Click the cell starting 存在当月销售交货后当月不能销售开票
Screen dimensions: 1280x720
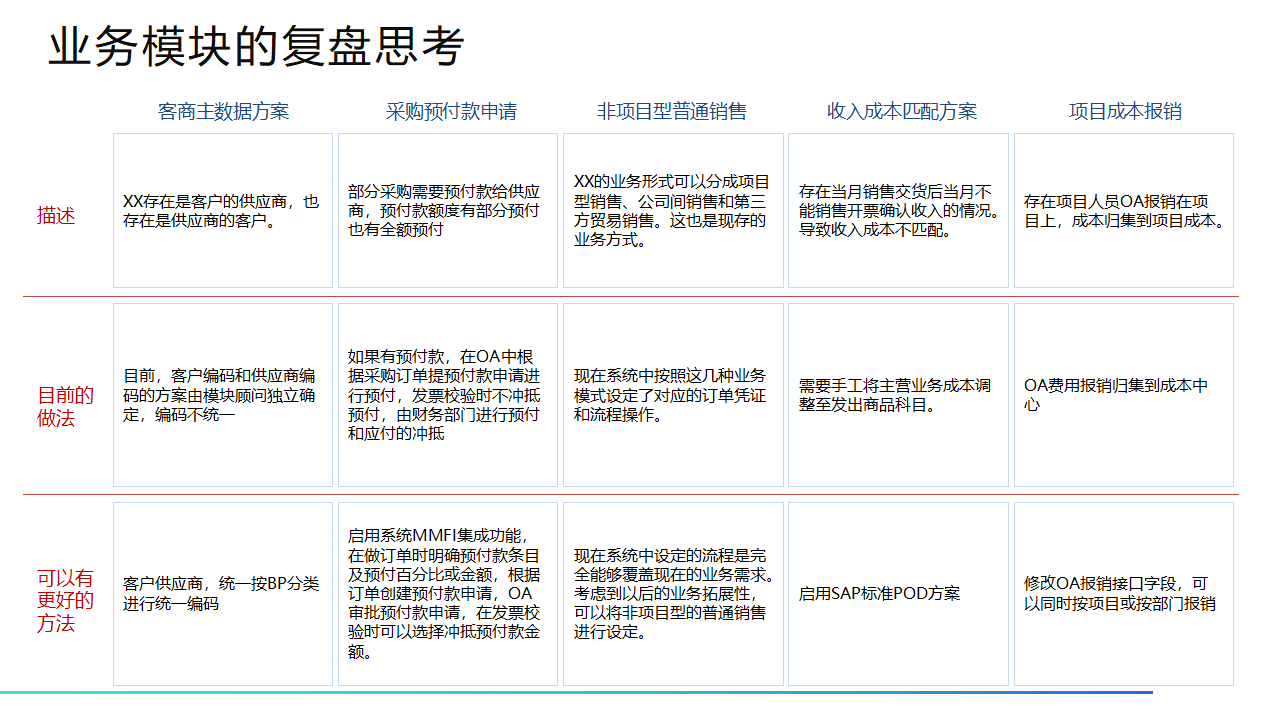tap(899, 211)
